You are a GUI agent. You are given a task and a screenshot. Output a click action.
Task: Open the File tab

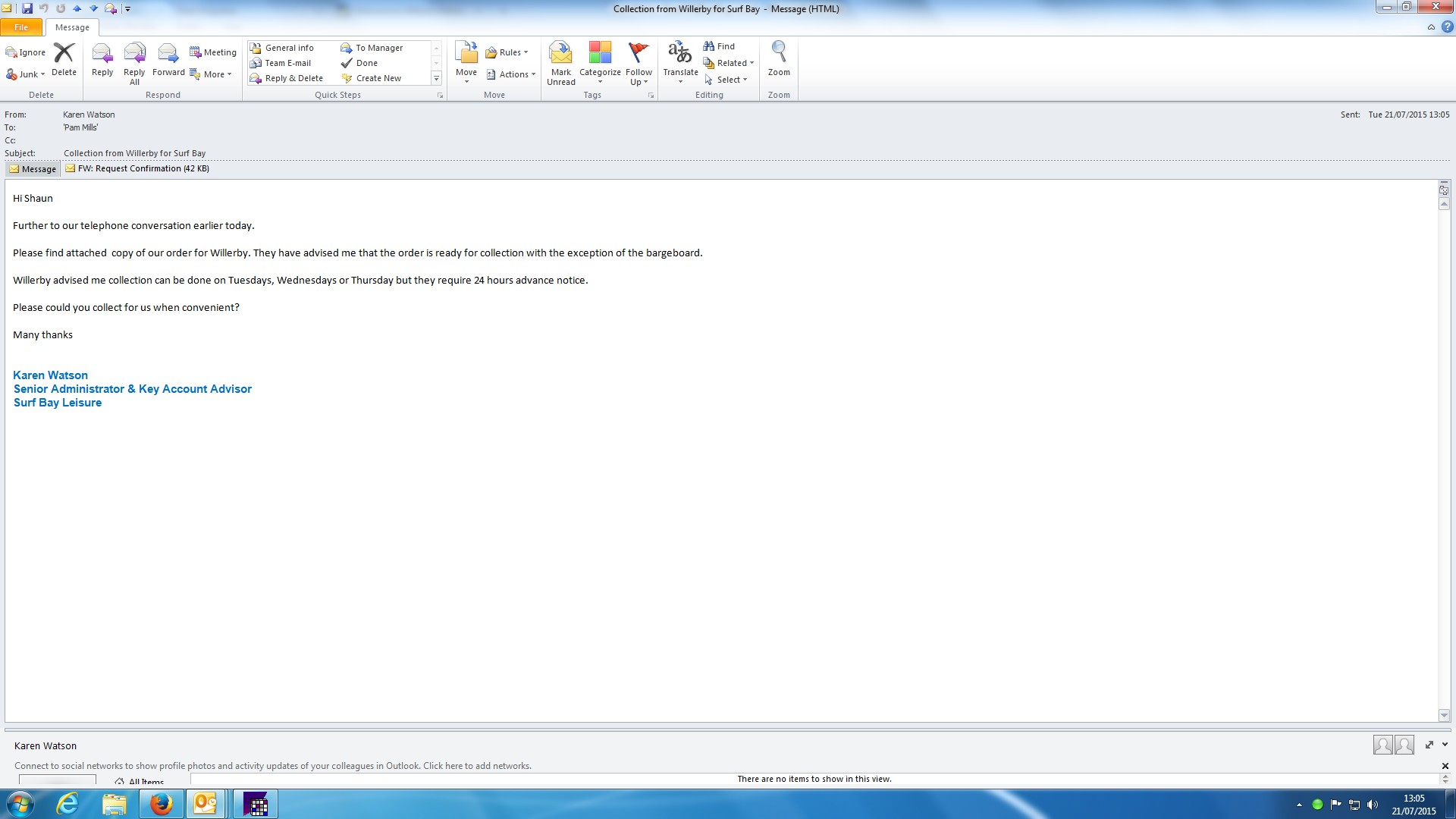click(21, 27)
